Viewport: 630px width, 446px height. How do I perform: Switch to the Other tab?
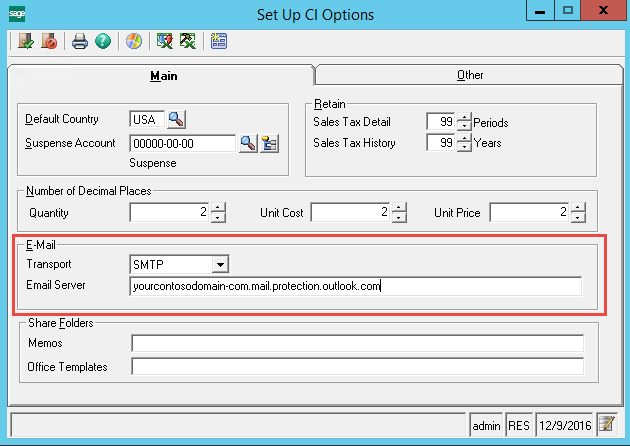469,75
